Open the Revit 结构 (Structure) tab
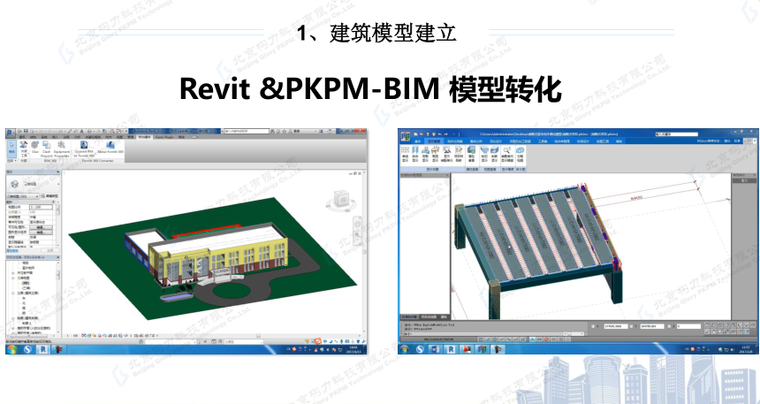 (x=35, y=137)
